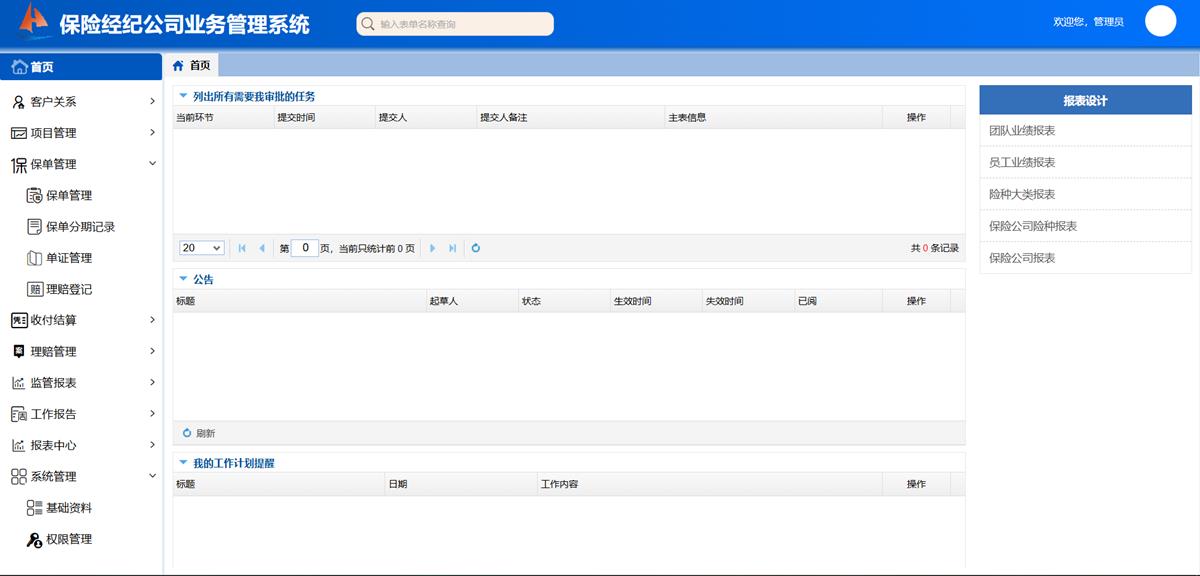The width and height of the screenshot is (1200, 576).
Task: Click the 理赔登记 icon
Action: coord(35,289)
